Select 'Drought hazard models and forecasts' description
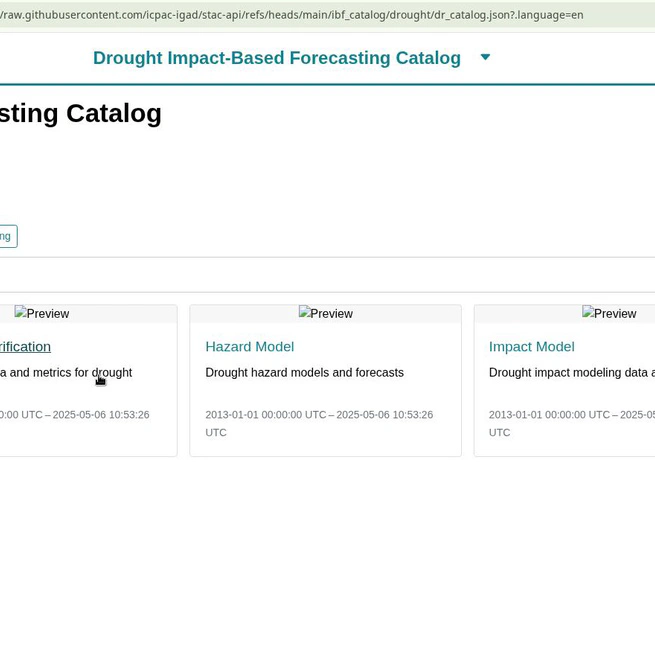 click(305, 373)
